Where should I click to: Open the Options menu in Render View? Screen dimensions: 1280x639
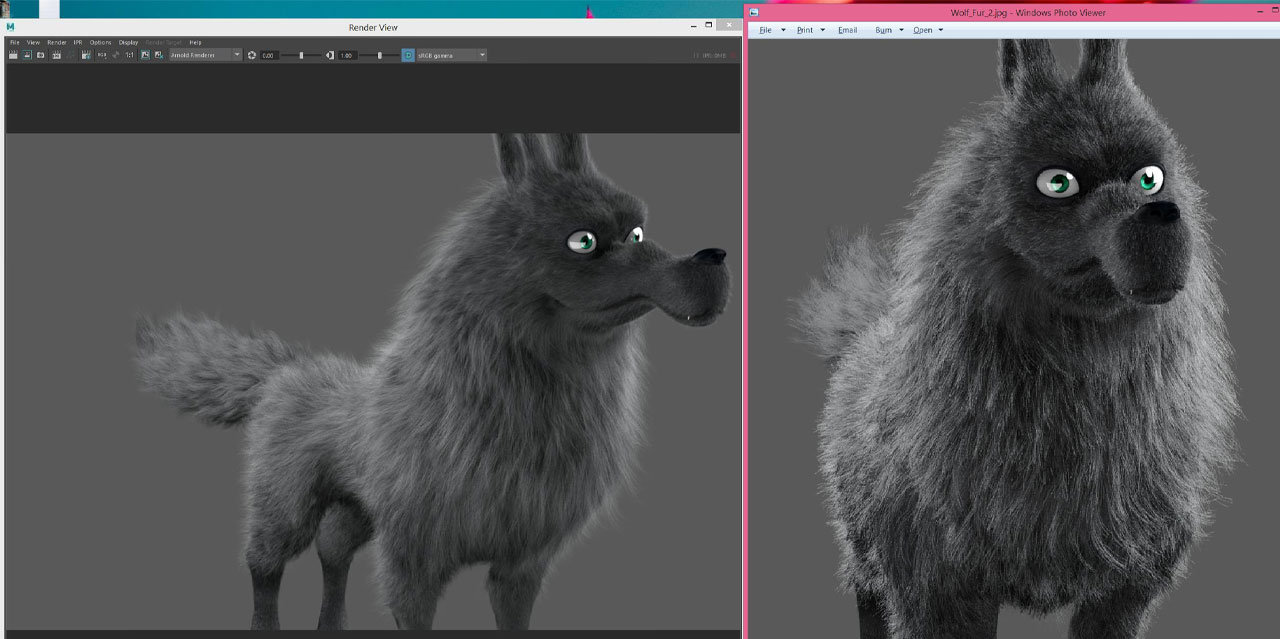tap(100, 42)
